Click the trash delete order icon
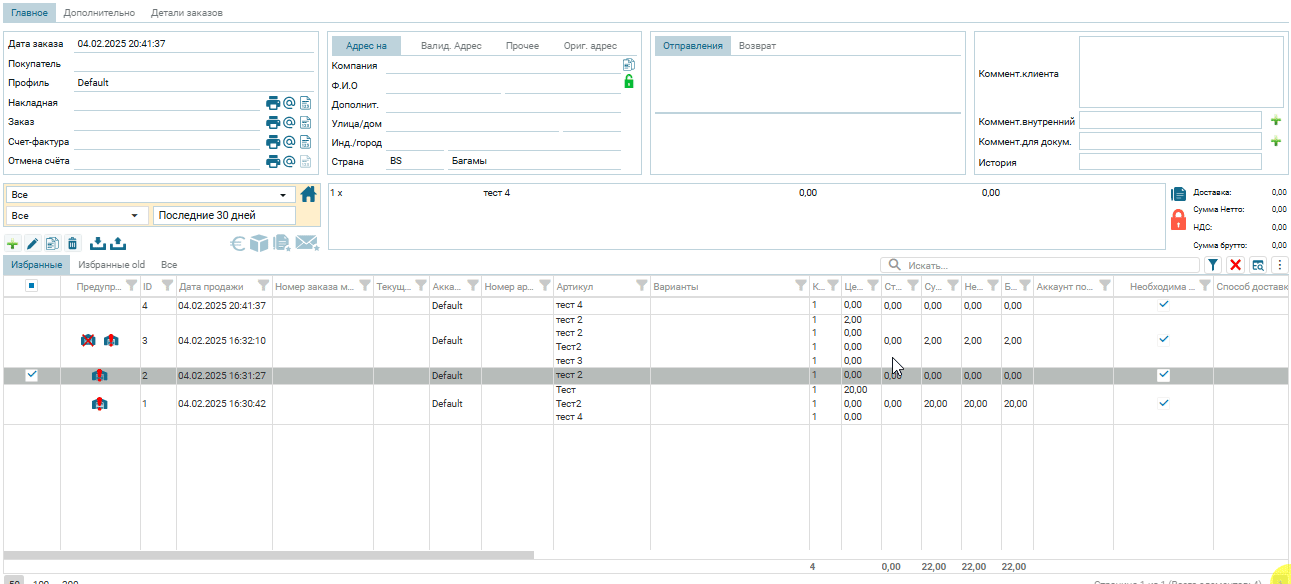 [x=72, y=243]
